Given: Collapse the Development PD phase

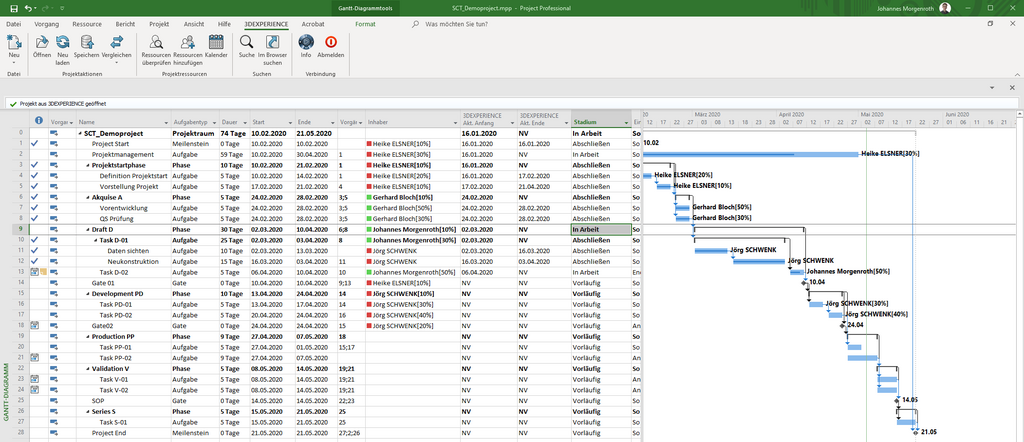Looking at the screenshot, I should coord(88,294).
